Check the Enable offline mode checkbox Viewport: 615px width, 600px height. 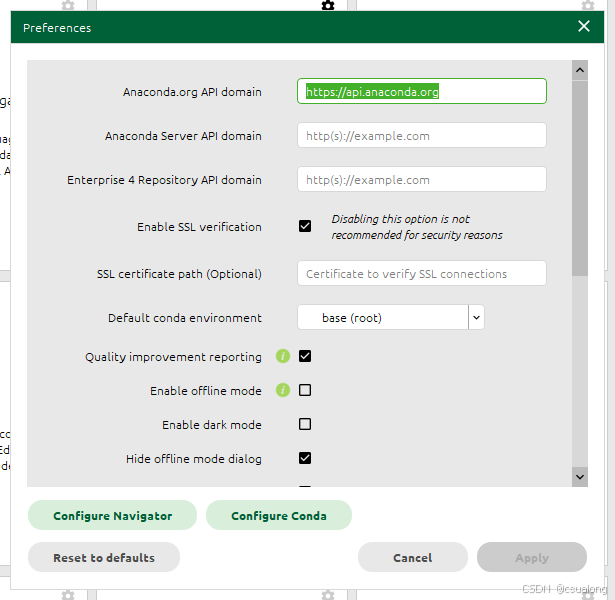click(305, 390)
